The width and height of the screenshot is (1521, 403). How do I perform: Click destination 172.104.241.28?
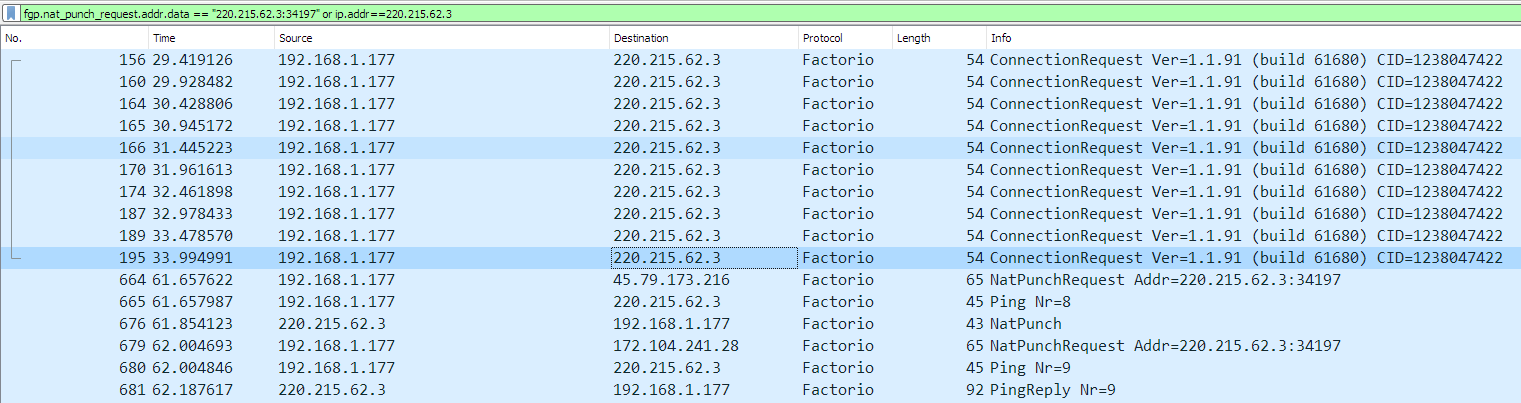pyautogui.click(x=676, y=345)
